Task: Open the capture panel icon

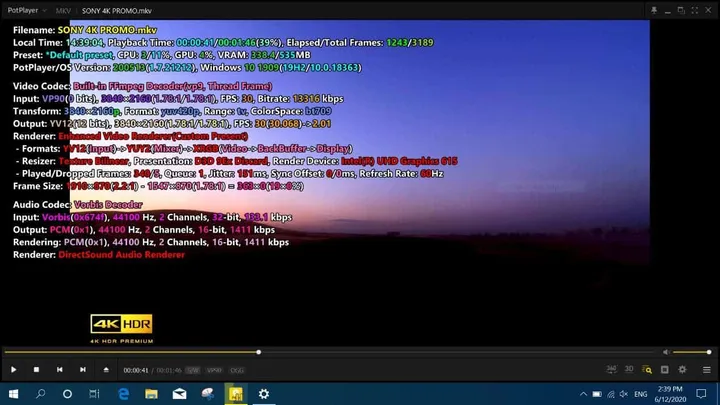Action: pyautogui.click(x=665, y=370)
